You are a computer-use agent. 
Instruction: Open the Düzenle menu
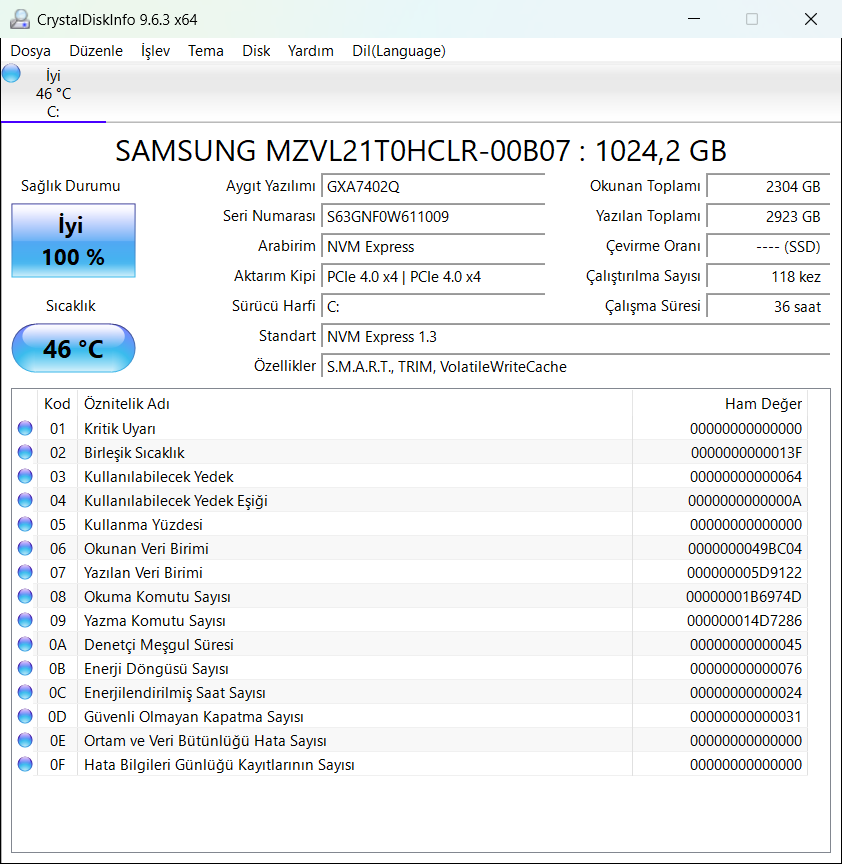(x=96, y=51)
